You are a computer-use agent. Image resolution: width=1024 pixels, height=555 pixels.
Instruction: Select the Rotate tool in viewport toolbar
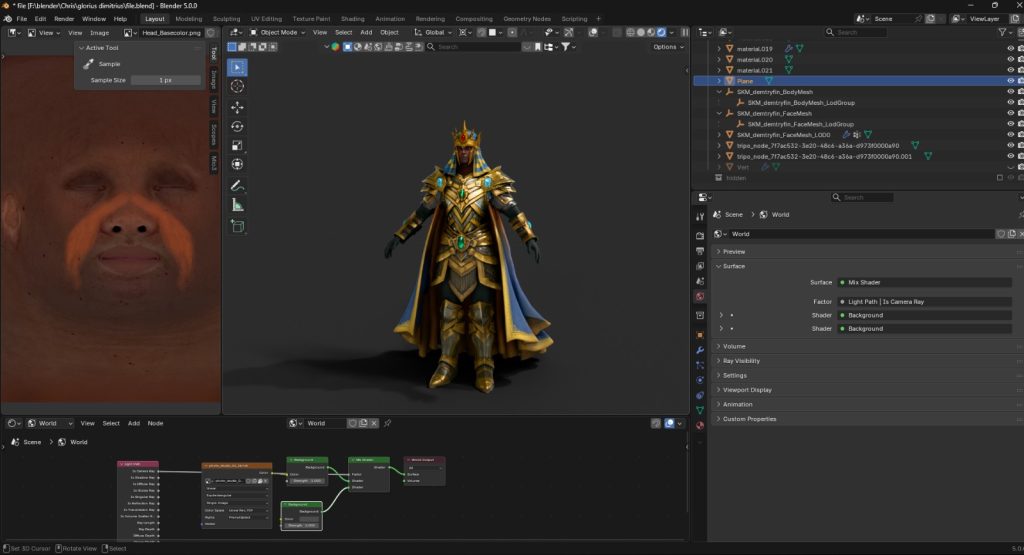coord(237,127)
